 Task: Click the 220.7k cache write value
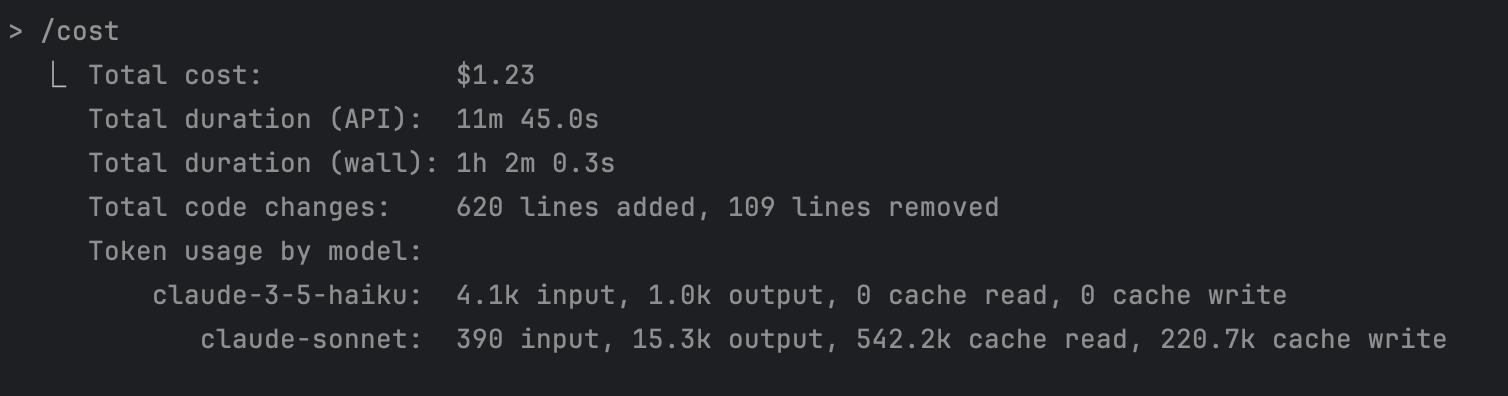[x=1303, y=339]
